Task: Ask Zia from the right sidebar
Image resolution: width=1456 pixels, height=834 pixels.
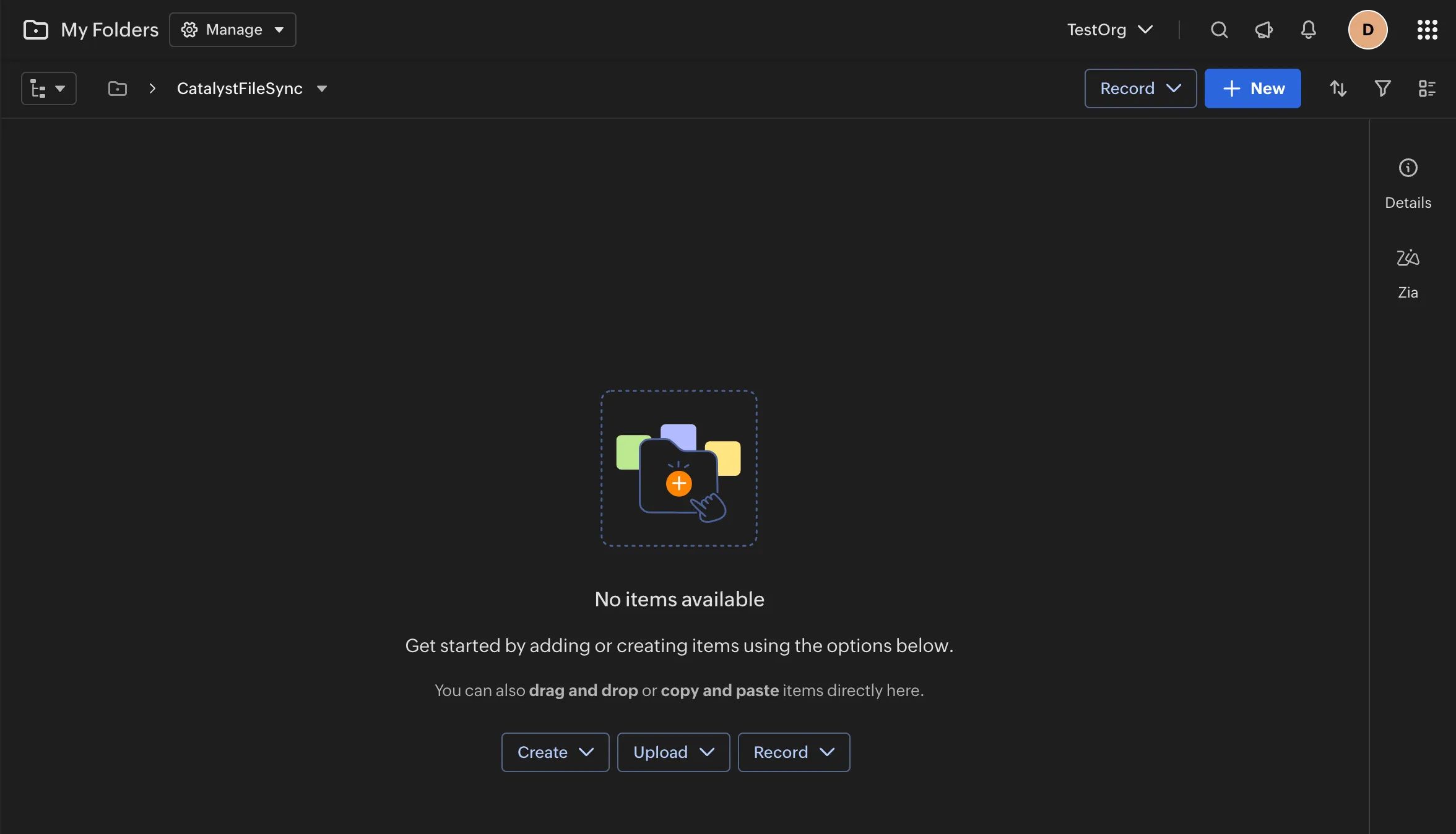Action: pos(1408,272)
